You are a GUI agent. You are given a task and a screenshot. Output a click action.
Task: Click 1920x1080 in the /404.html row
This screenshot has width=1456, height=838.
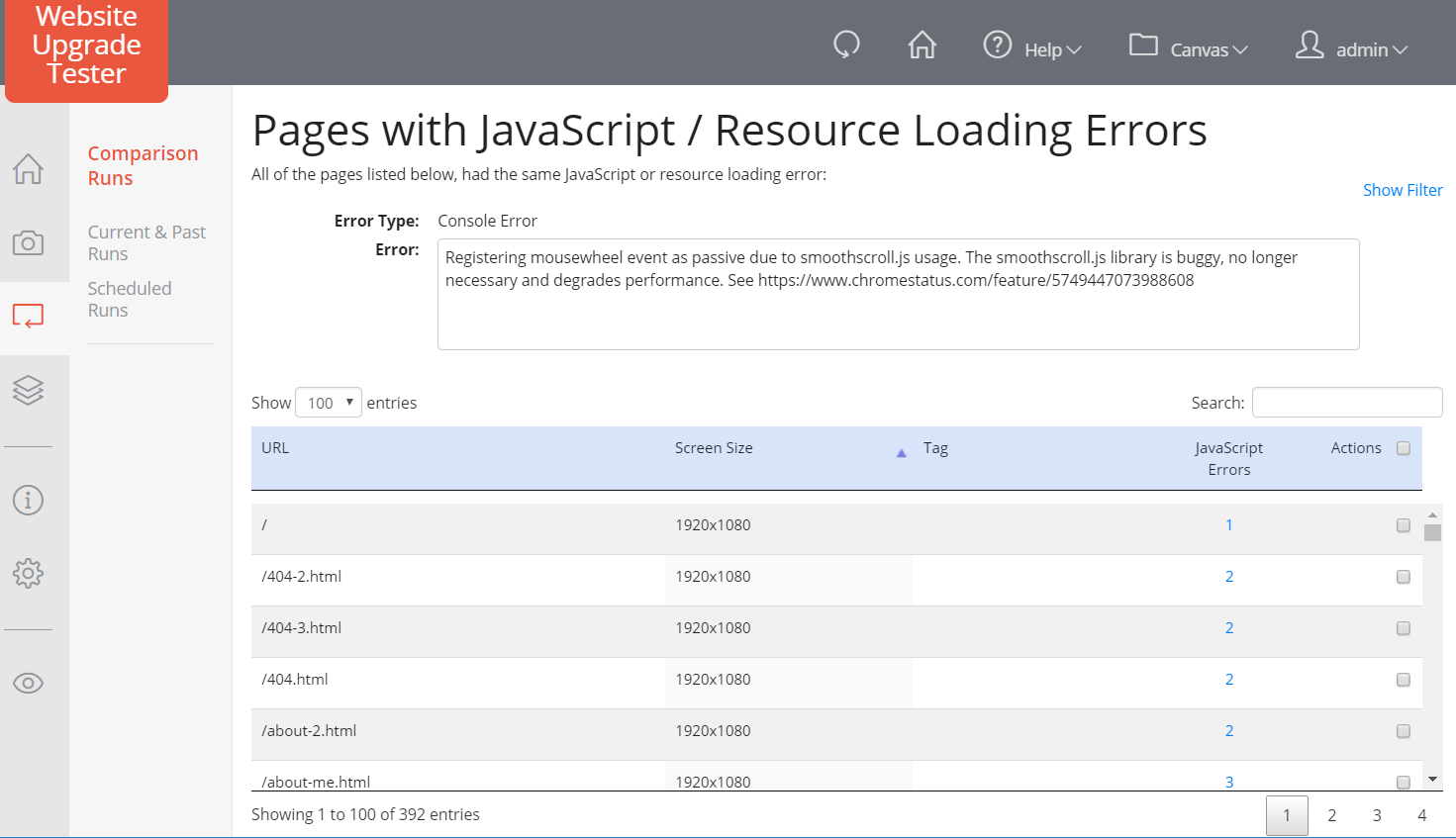(713, 680)
